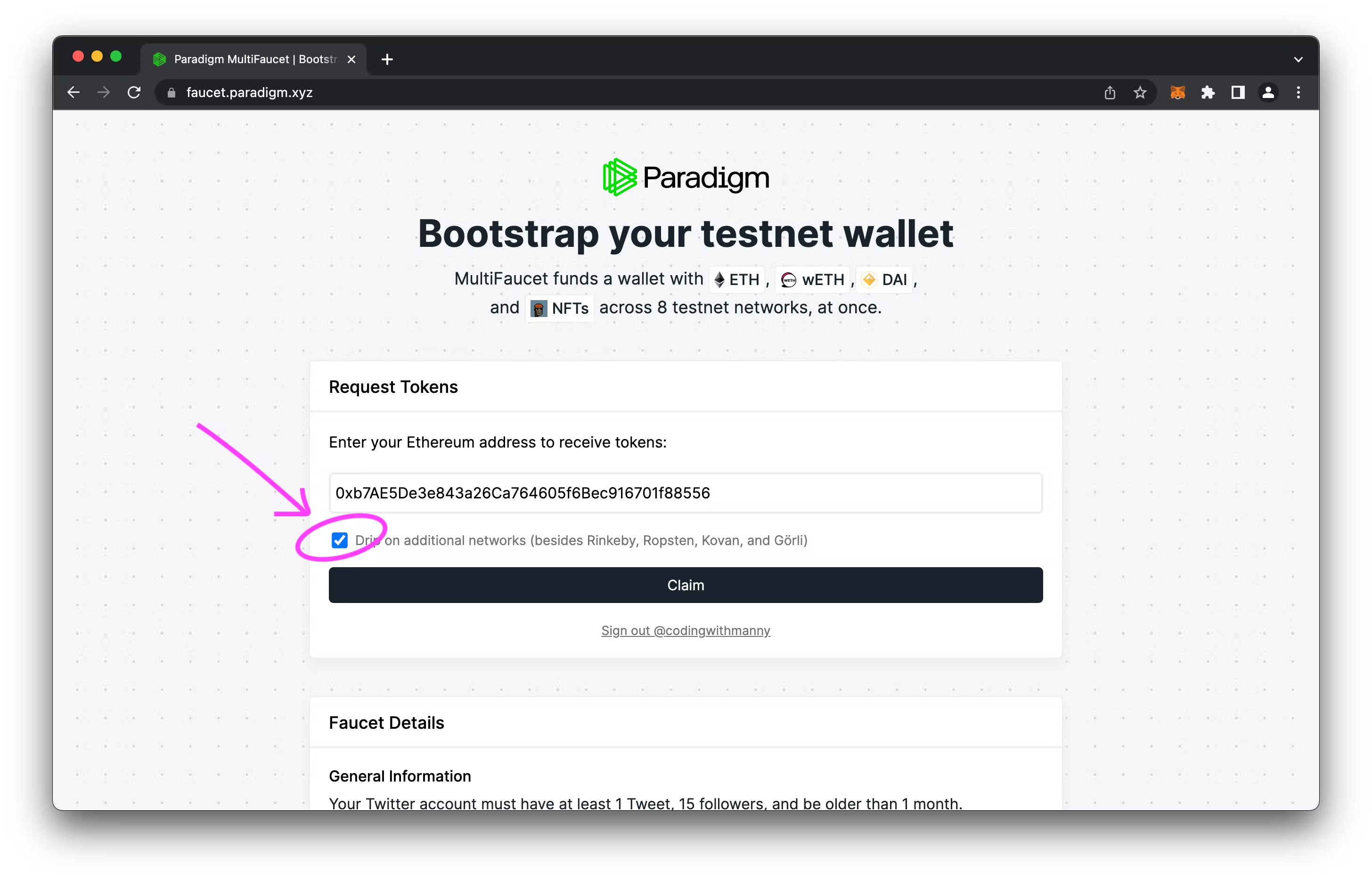Click Sign out @codingwithmanny link
Image resolution: width=1372 pixels, height=880 pixels.
tap(686, 630)
